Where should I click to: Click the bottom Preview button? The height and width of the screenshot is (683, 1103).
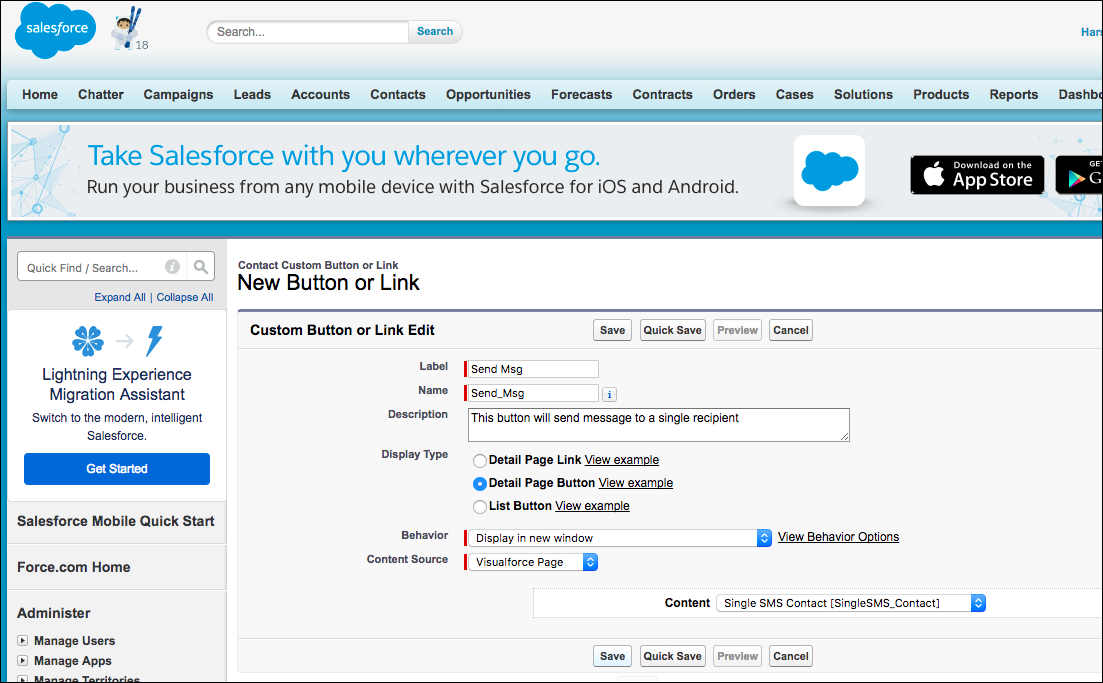(x=737, y=656)
